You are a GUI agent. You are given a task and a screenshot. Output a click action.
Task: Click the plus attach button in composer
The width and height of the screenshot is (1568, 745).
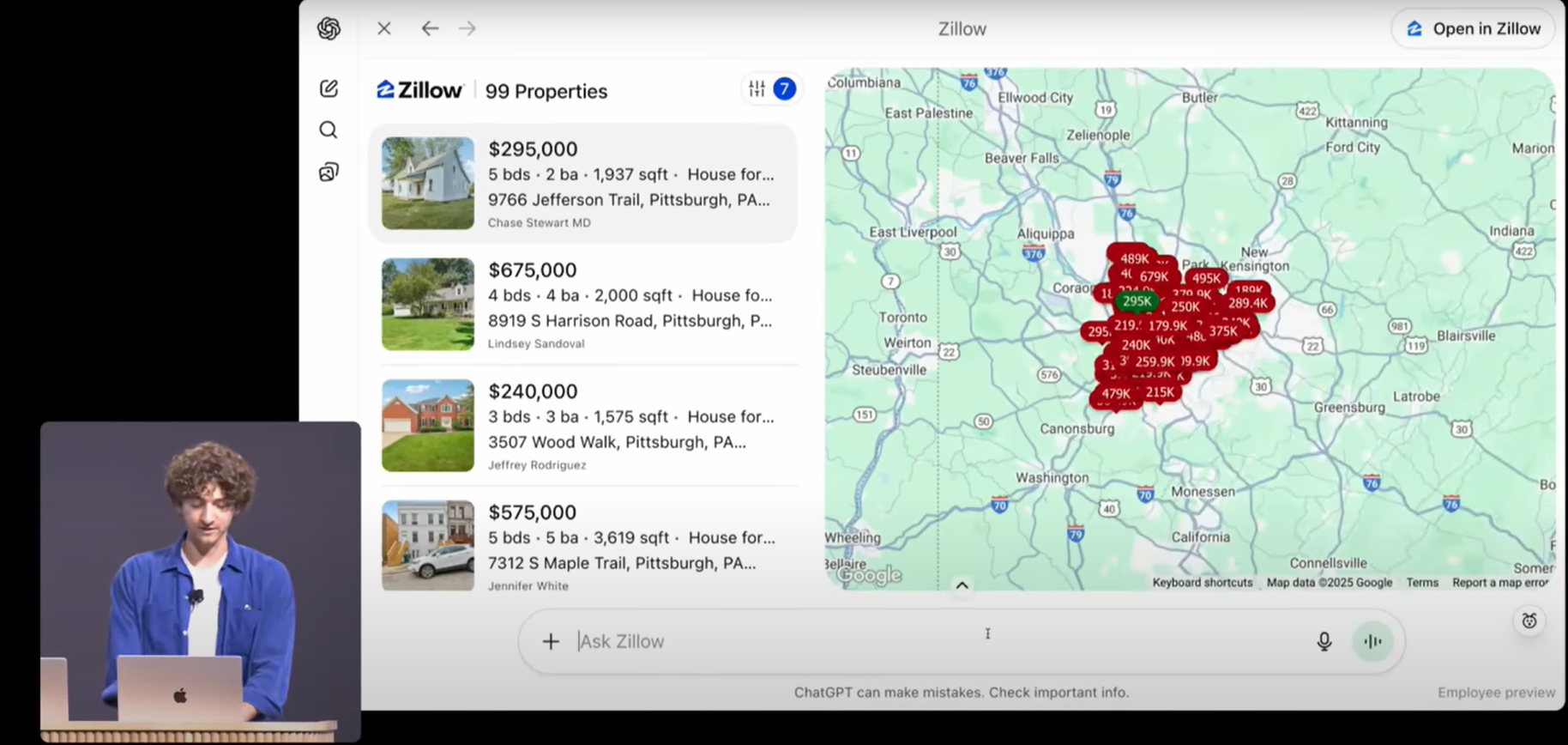click(551, 641)
